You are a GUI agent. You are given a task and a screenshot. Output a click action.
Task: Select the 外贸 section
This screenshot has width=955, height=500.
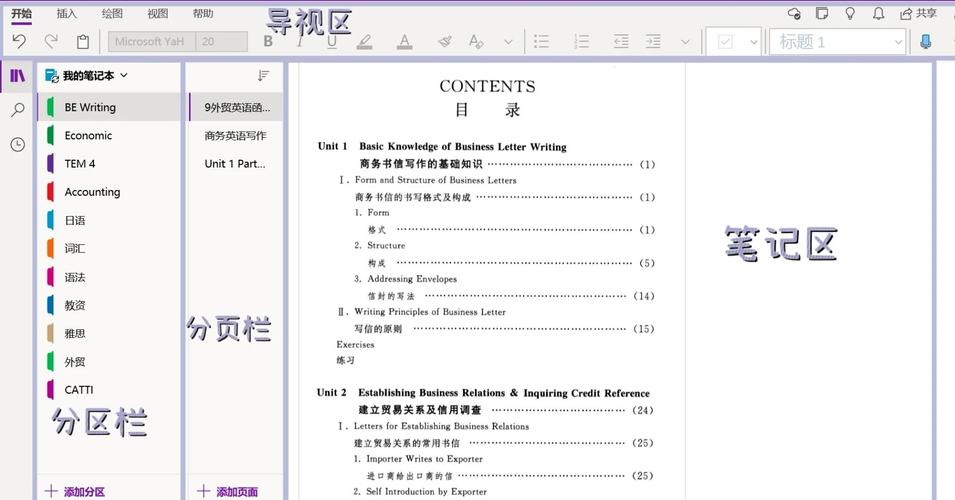pos(109,362)
